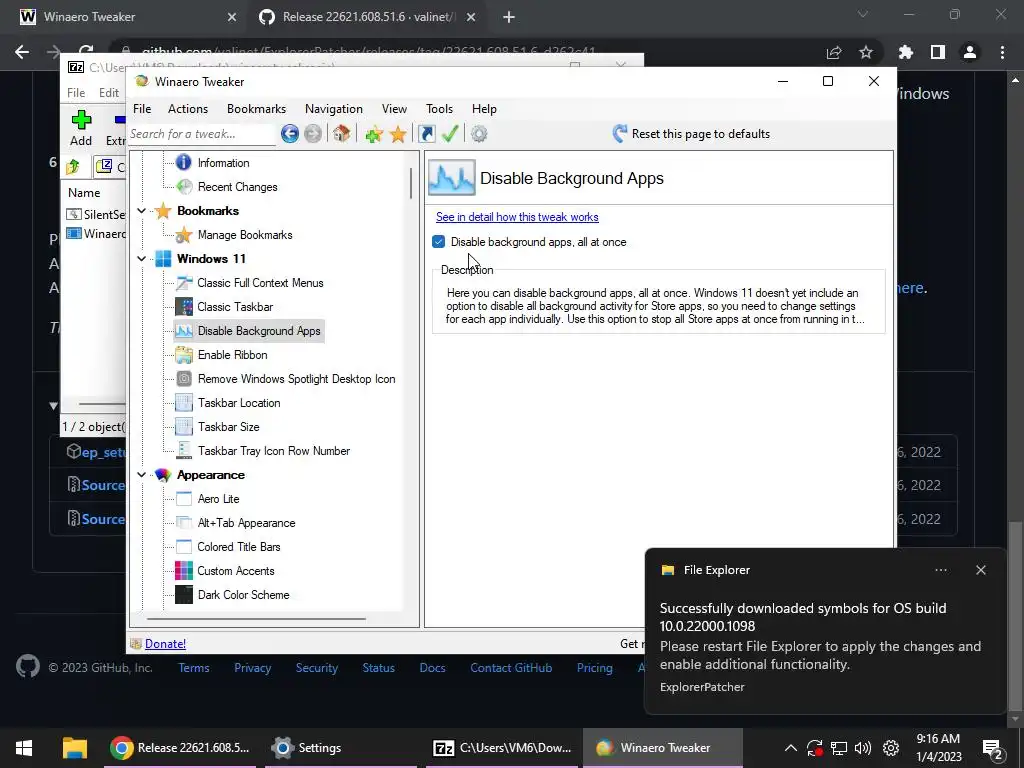This screenshot has height=768, width=1024.
Task: Open File Explorer from taskbar
Action: (75, 748)
